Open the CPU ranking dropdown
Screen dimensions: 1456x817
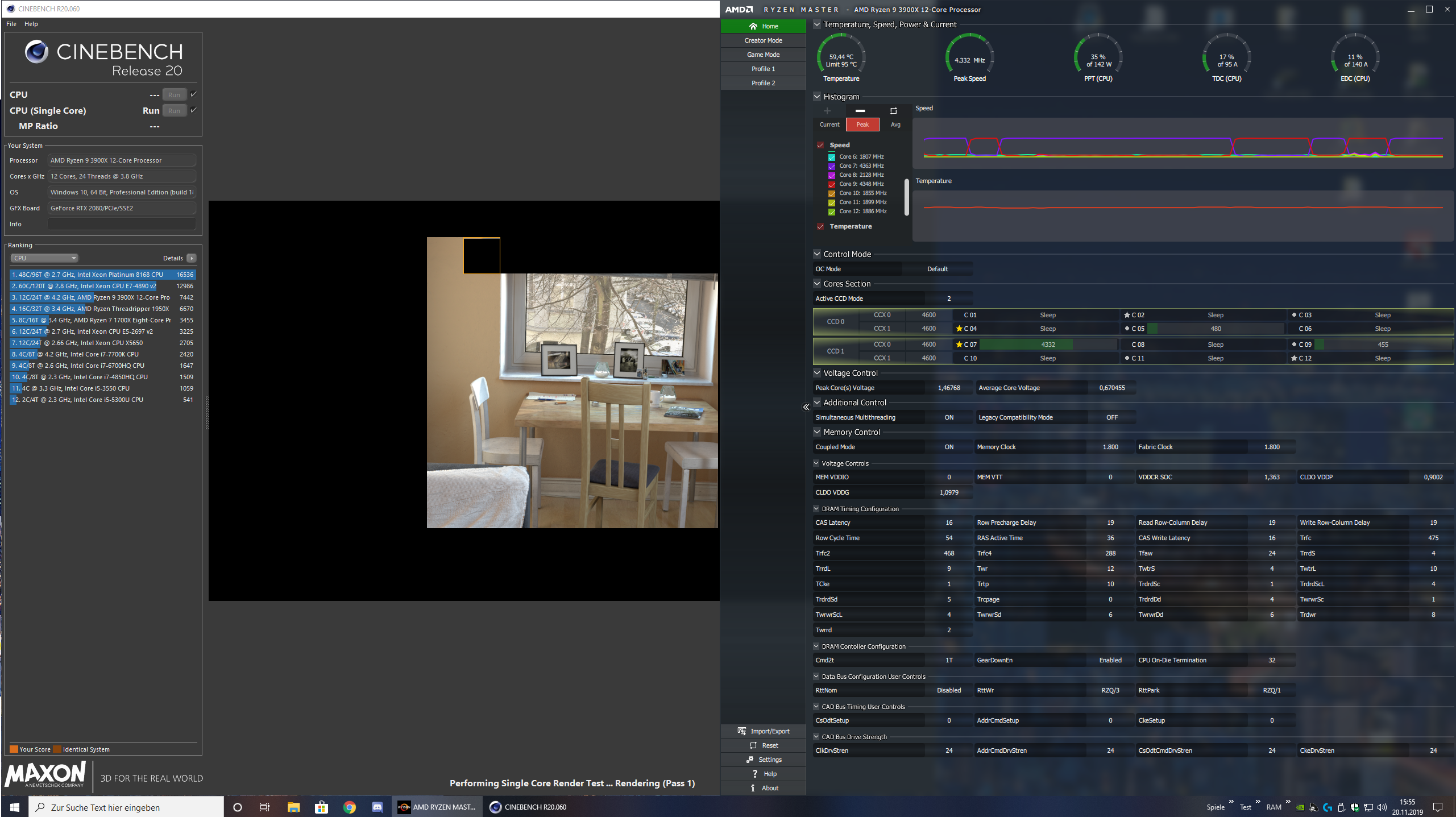click(x=44, y=258)
